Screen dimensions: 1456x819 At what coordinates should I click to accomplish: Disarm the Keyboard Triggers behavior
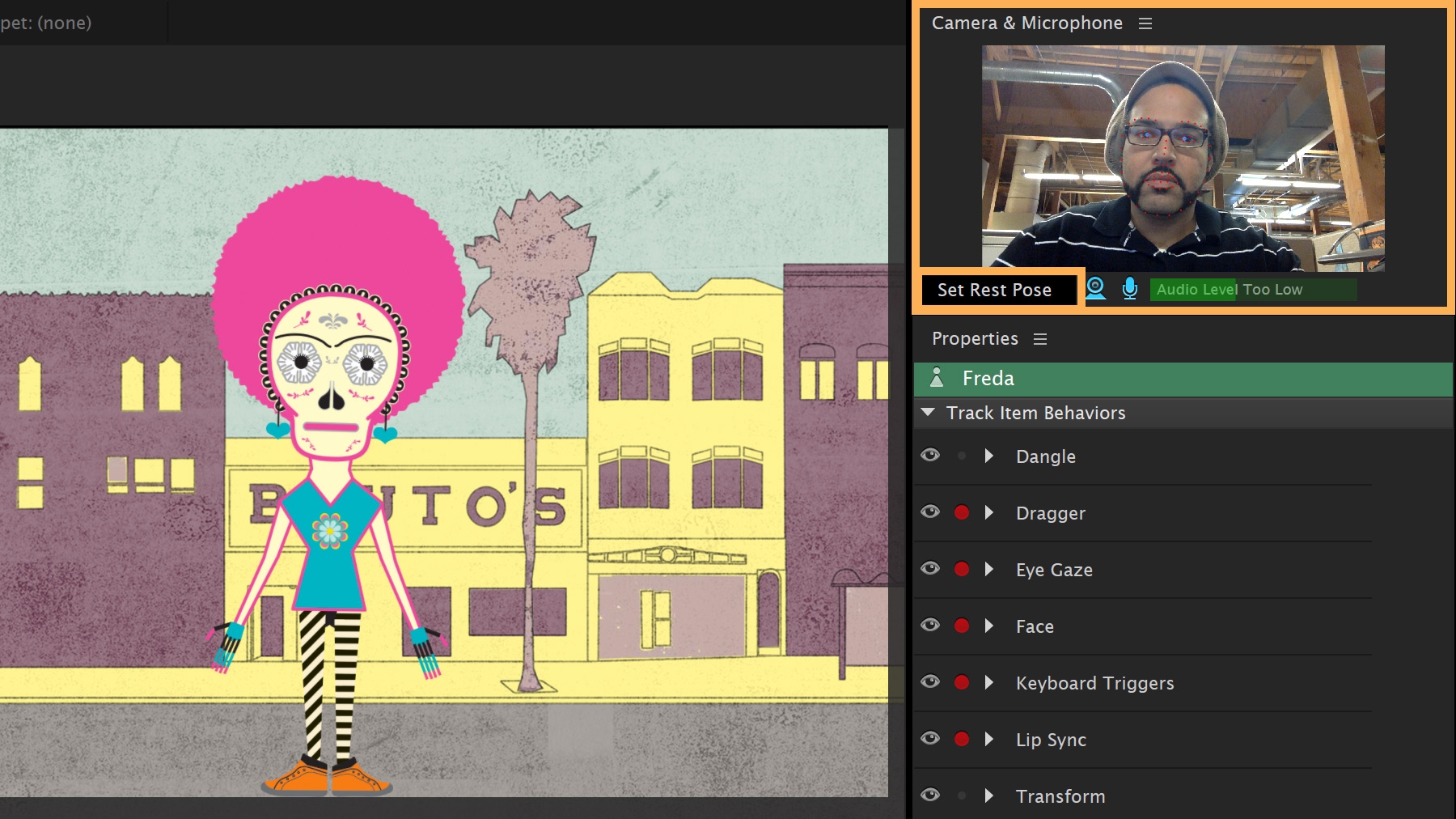961,682
